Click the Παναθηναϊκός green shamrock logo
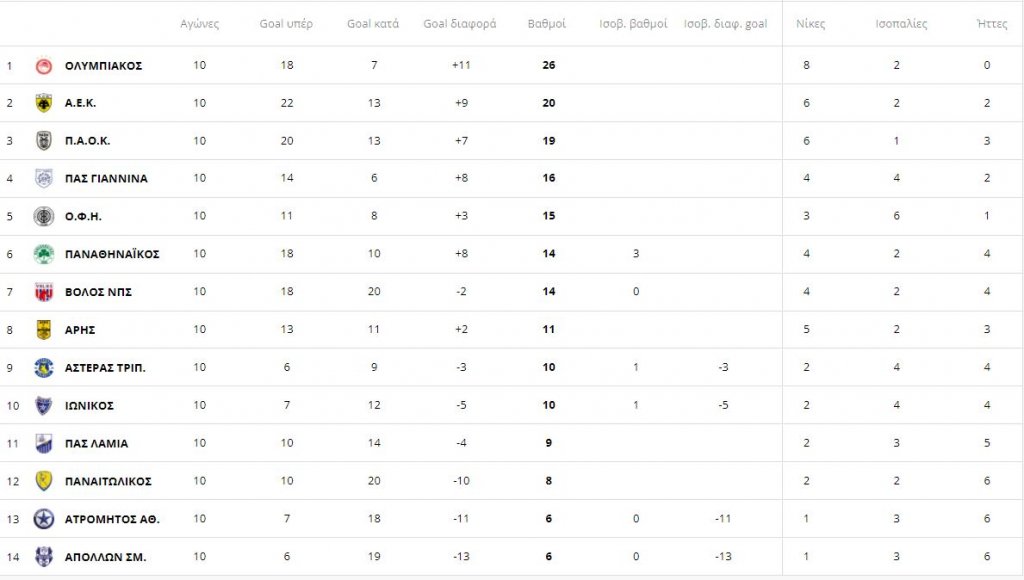Image resolution: width=1024 pixels, height=580 pixels. pyautogui.click(x=44, y=254)
